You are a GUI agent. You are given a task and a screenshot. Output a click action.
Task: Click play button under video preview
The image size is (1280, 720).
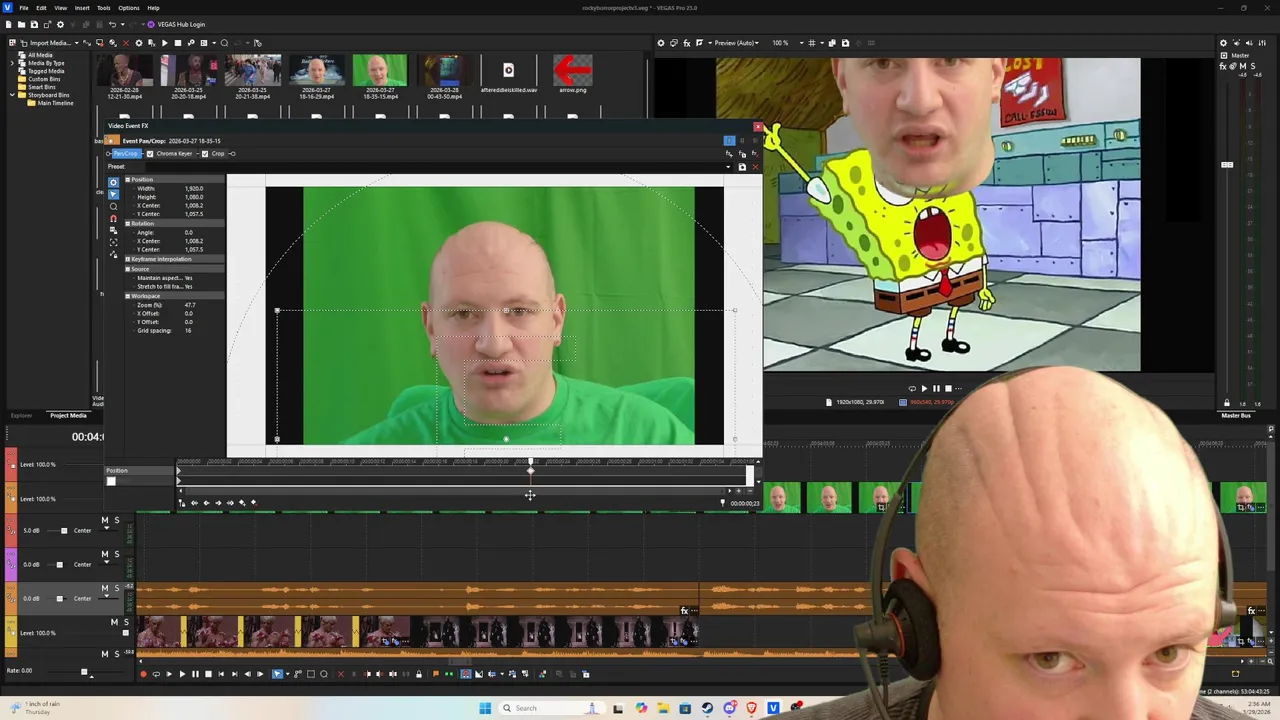(924, 389)
